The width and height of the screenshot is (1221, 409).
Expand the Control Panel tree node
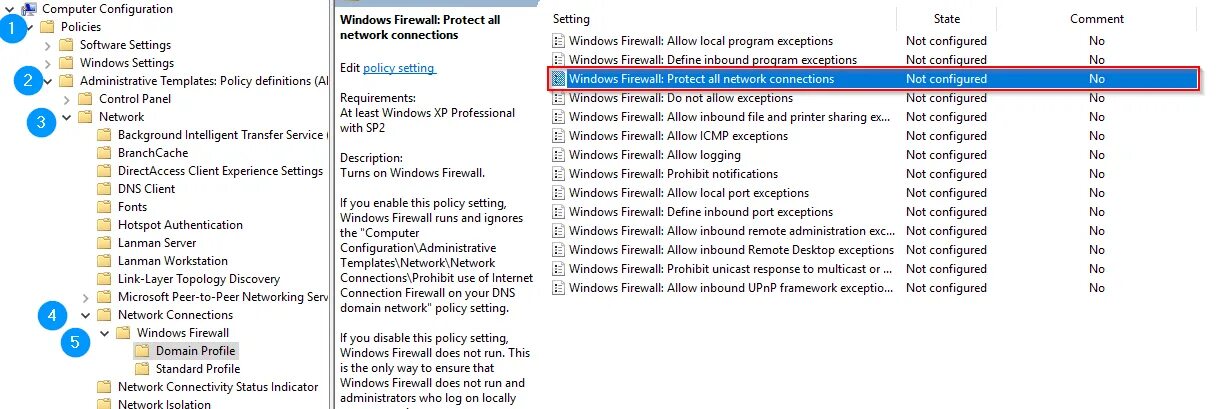click(67, 99)
